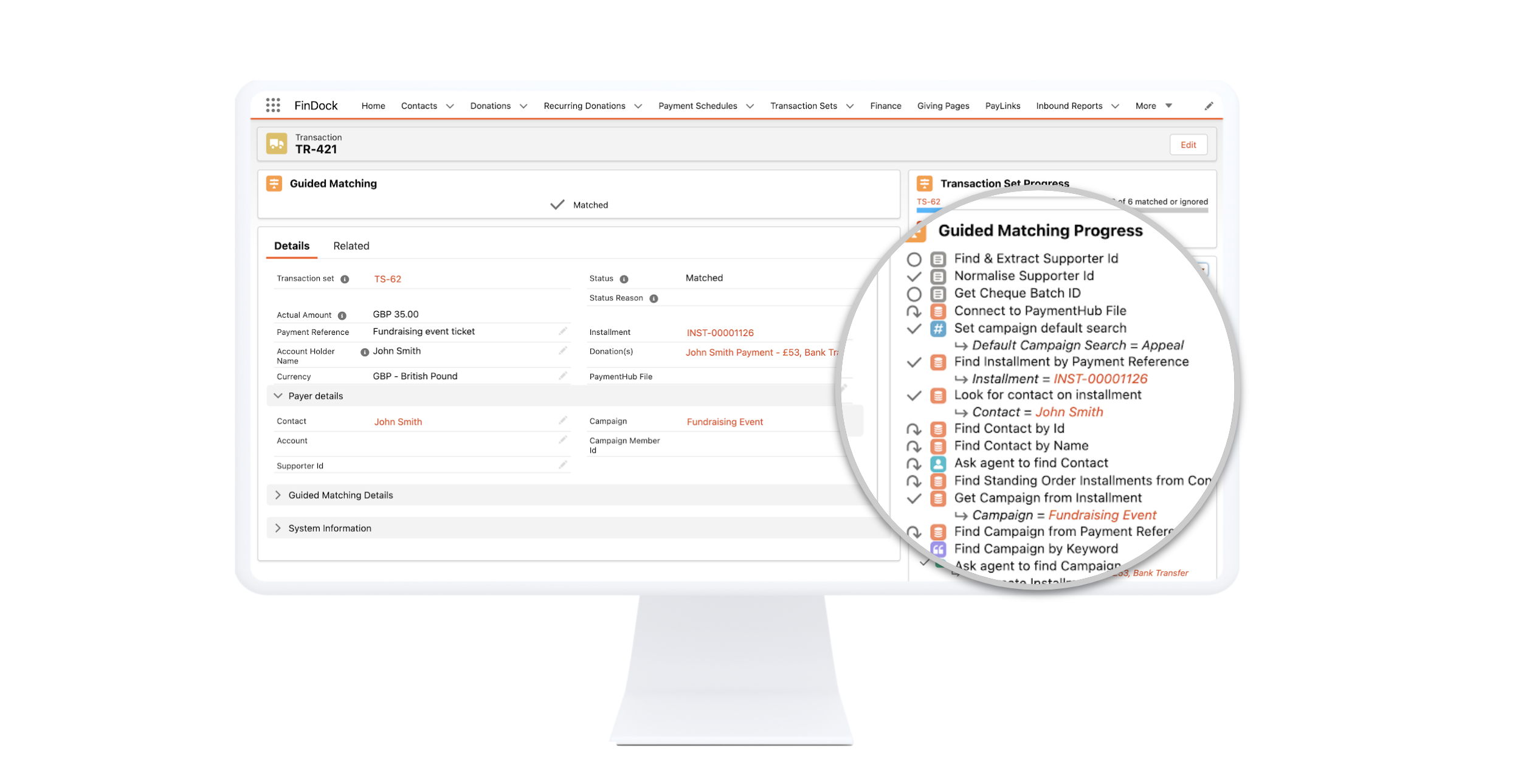
Task: Select the Details tab
Action: click(292, 246)
